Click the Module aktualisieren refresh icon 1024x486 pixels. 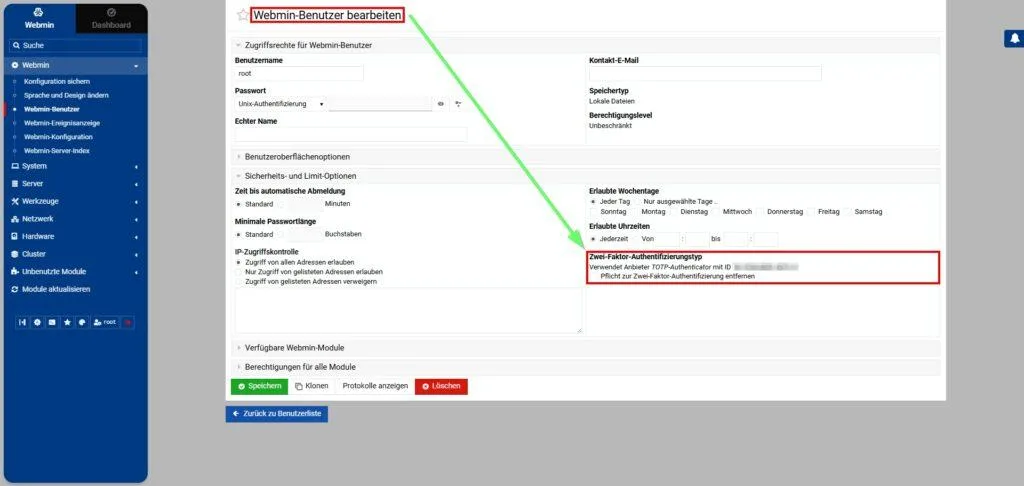(14, 289)
